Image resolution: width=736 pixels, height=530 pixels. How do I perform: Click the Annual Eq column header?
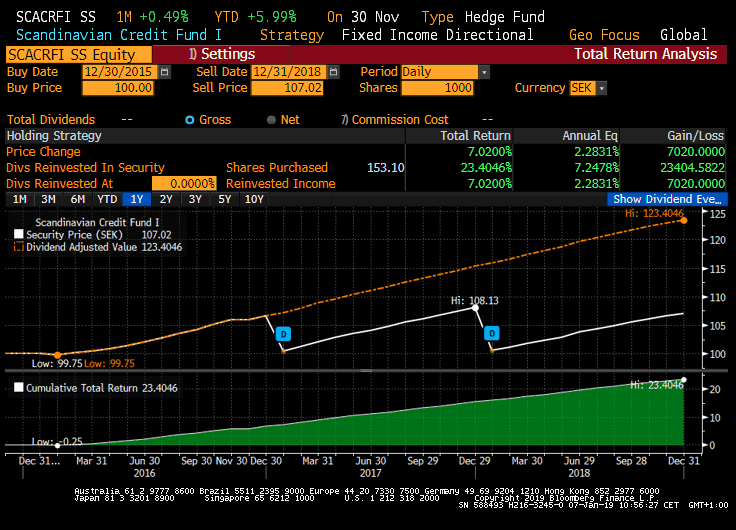[590, 136]
